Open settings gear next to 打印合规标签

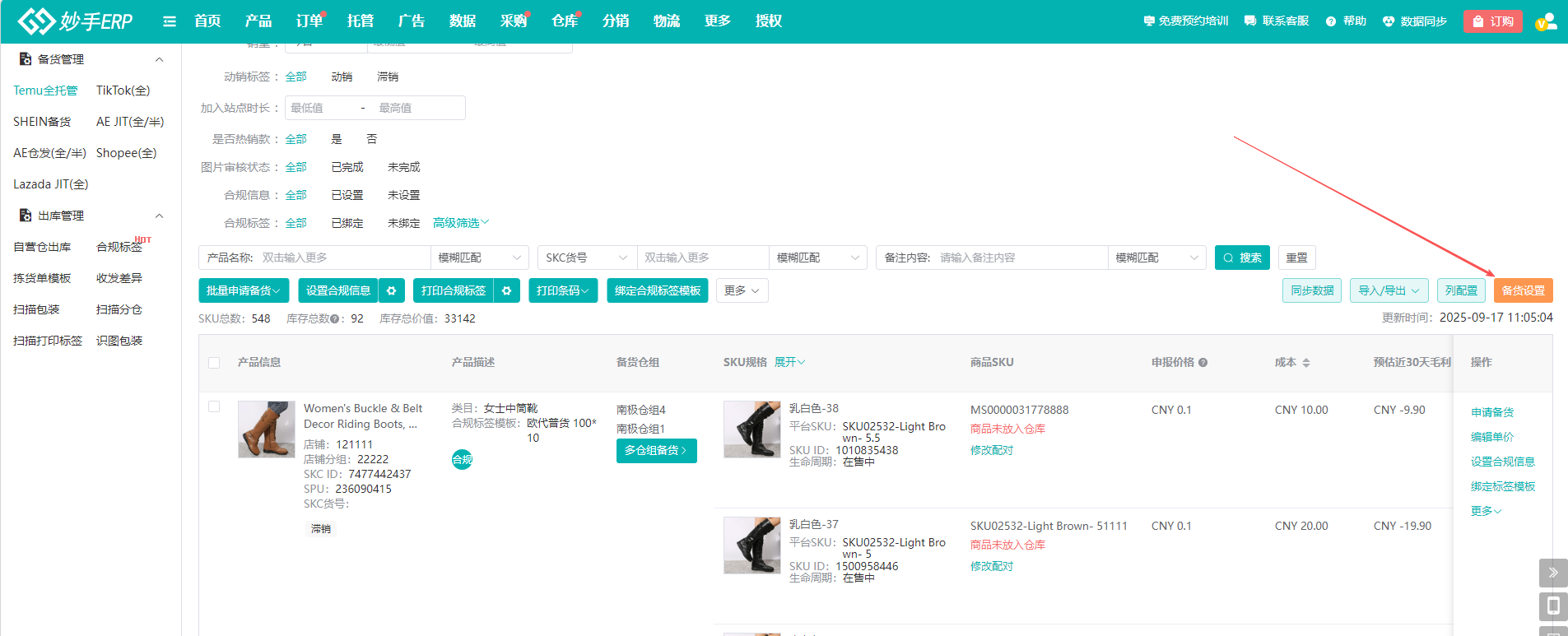click(x=507, y=290)
